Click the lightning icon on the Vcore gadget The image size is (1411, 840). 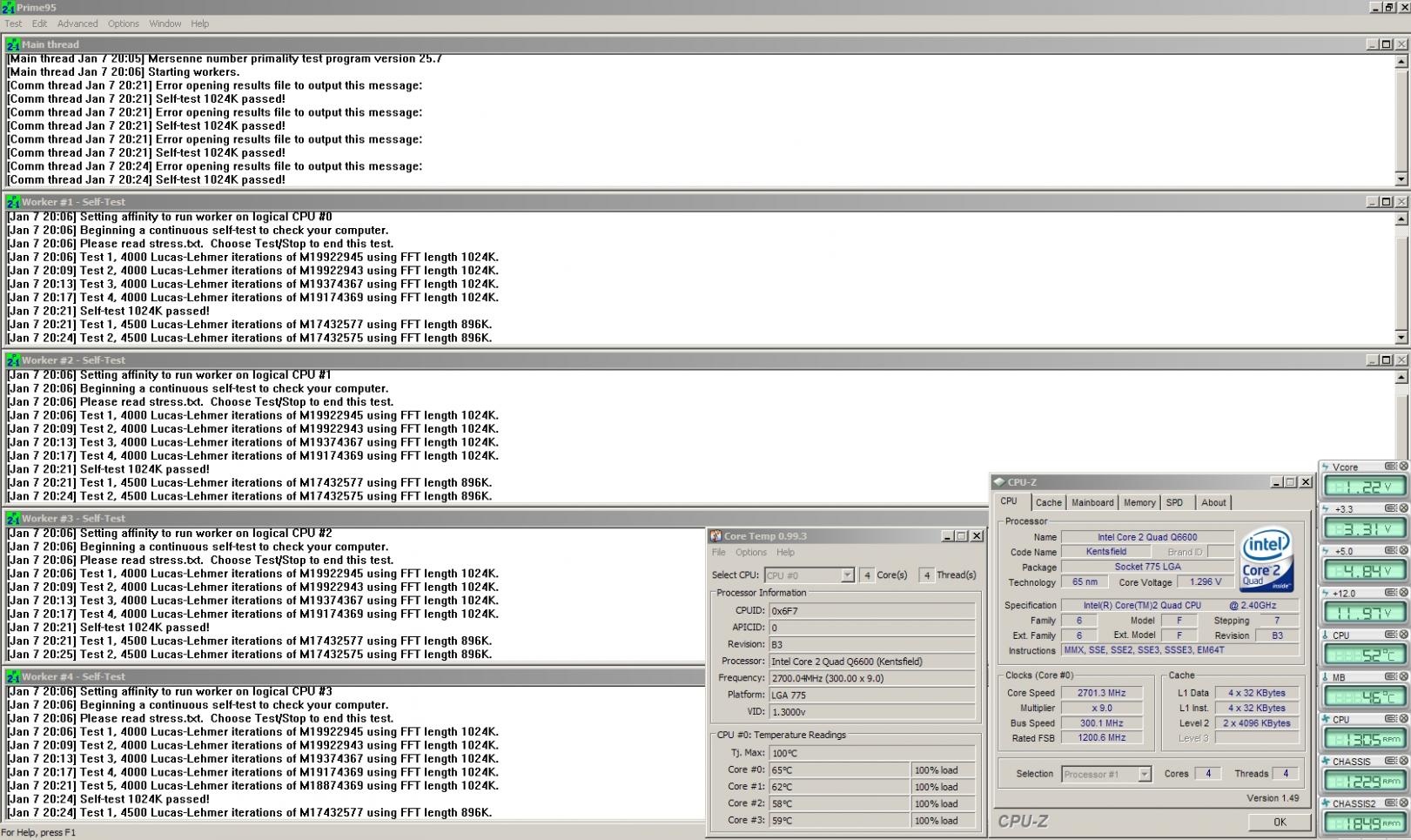1326,467
